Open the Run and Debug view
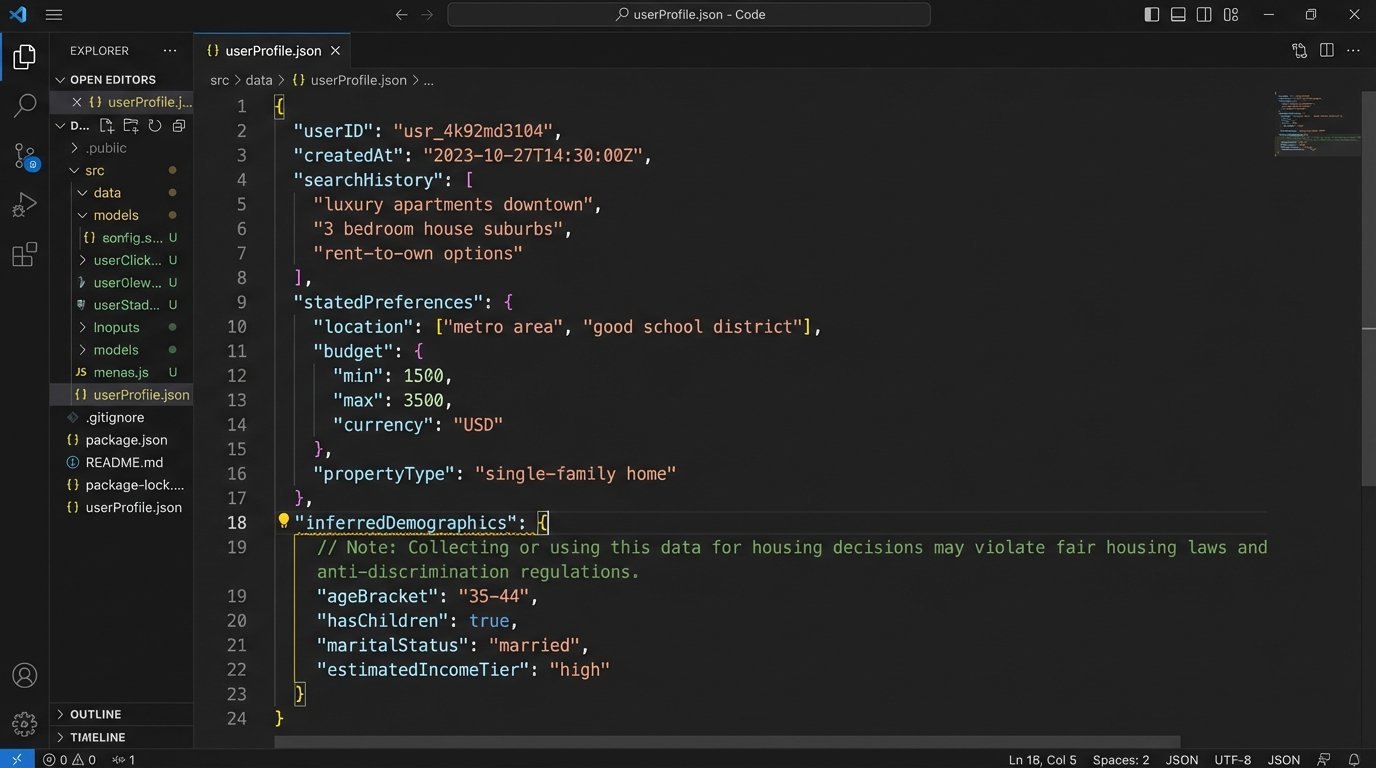This screenshot has height=768, width=1376. tap(25, 205)
